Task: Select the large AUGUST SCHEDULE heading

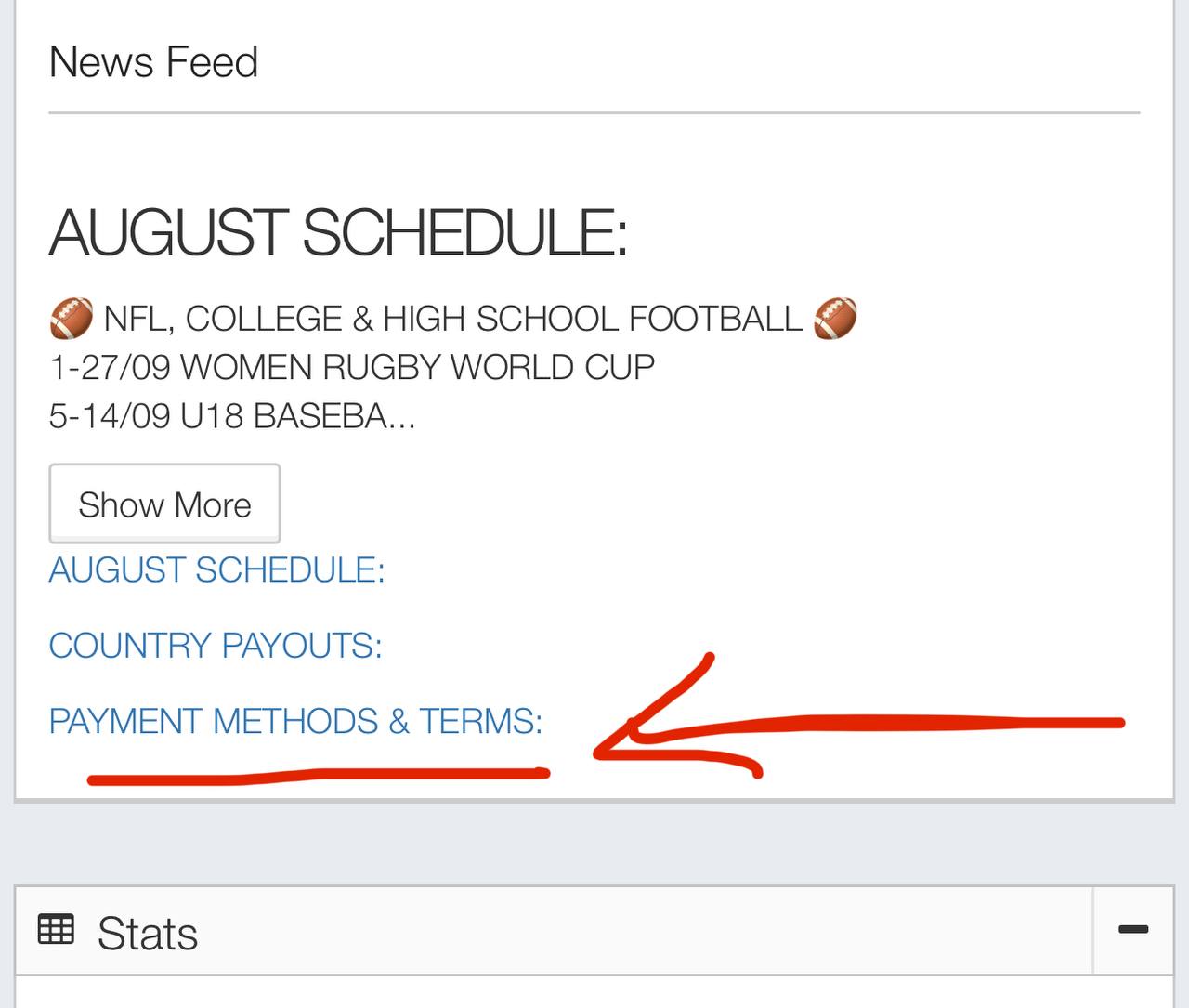Action: (x=338, y=232)
